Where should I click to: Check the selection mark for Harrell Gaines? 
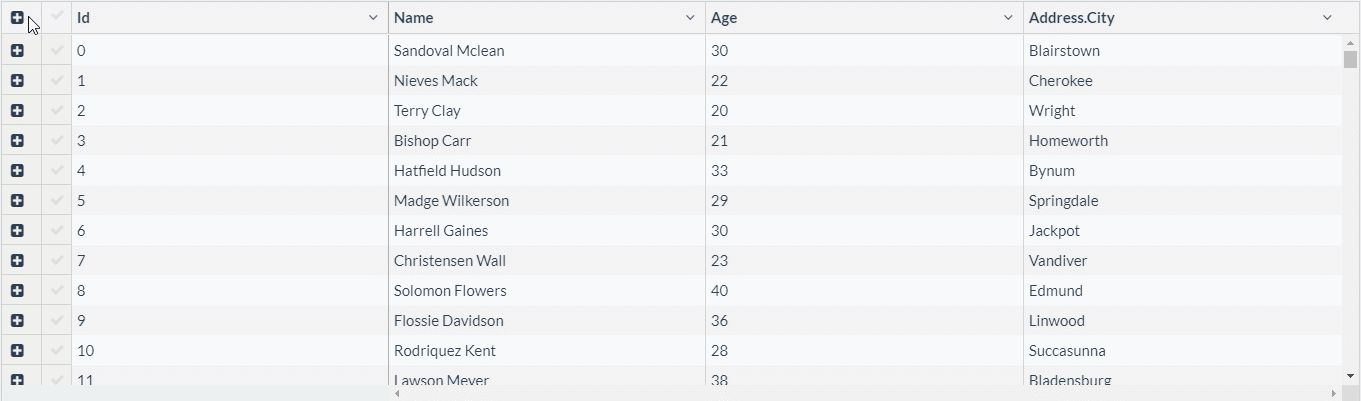[57, 231]
